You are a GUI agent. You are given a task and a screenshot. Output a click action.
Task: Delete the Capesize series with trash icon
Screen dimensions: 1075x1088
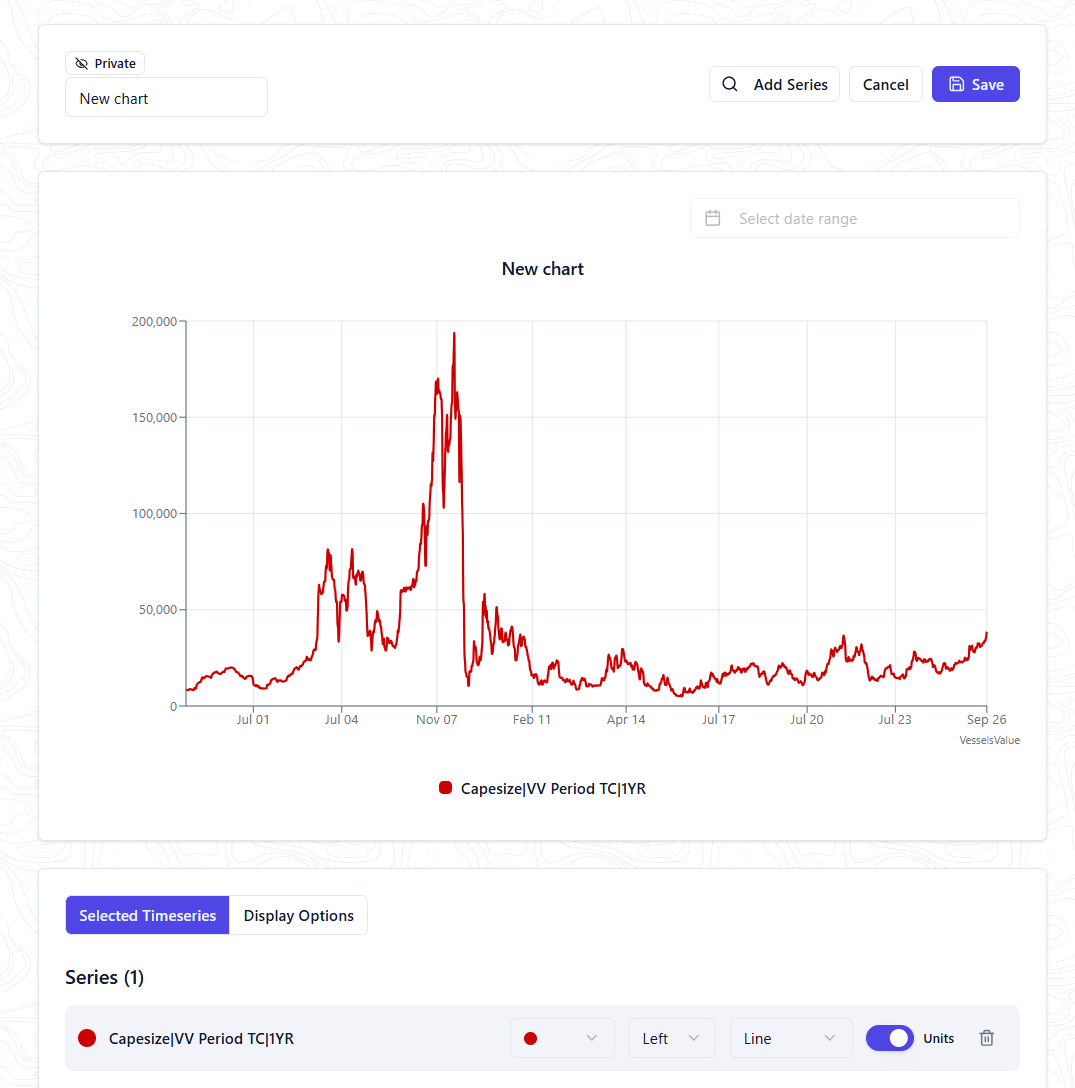tap(986, 1038)
